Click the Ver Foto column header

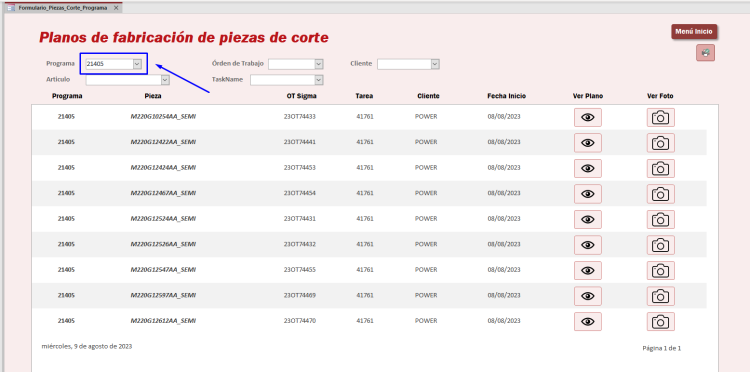tap(660, 96)
